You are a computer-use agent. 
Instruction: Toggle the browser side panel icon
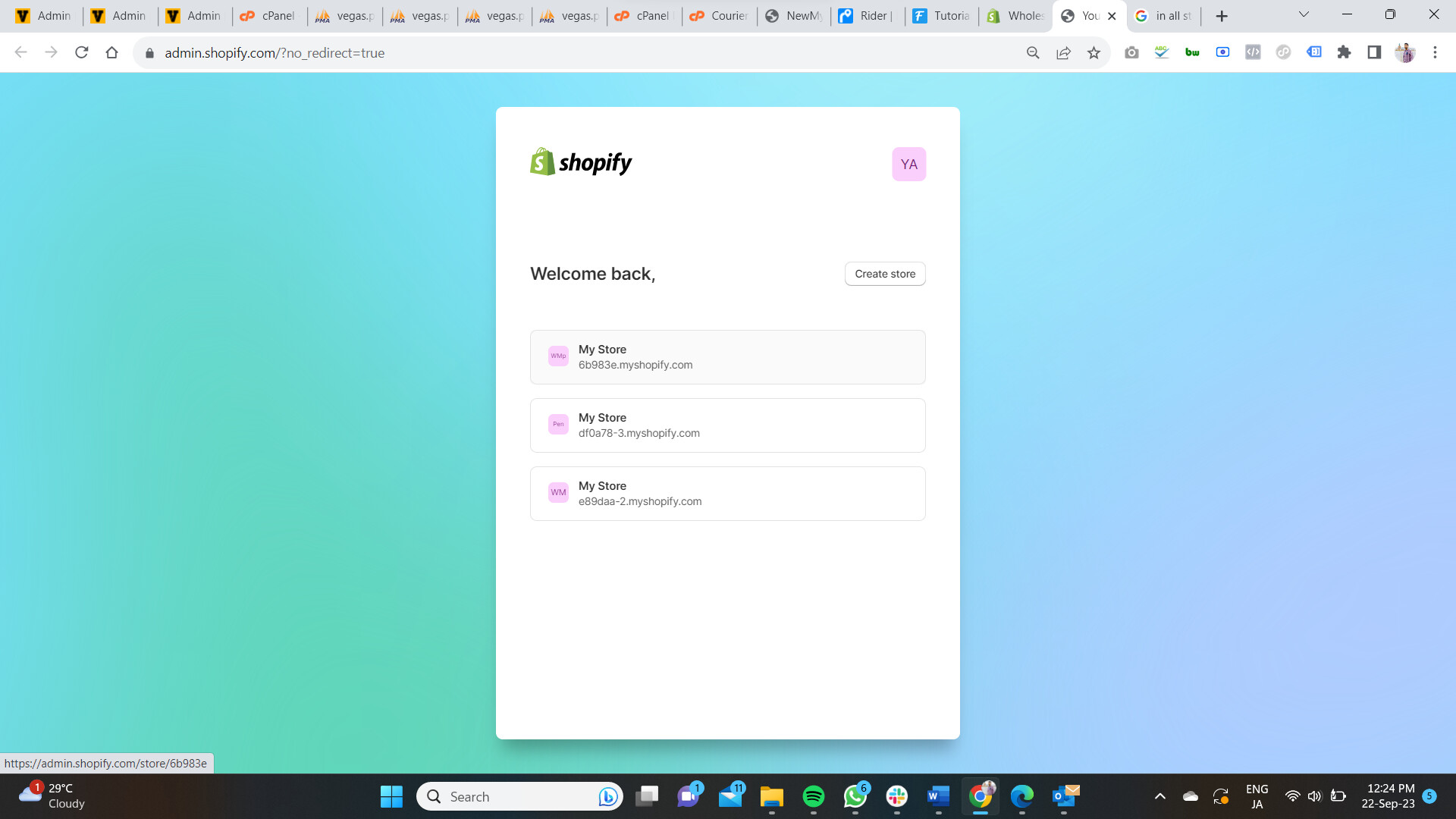1374,52
